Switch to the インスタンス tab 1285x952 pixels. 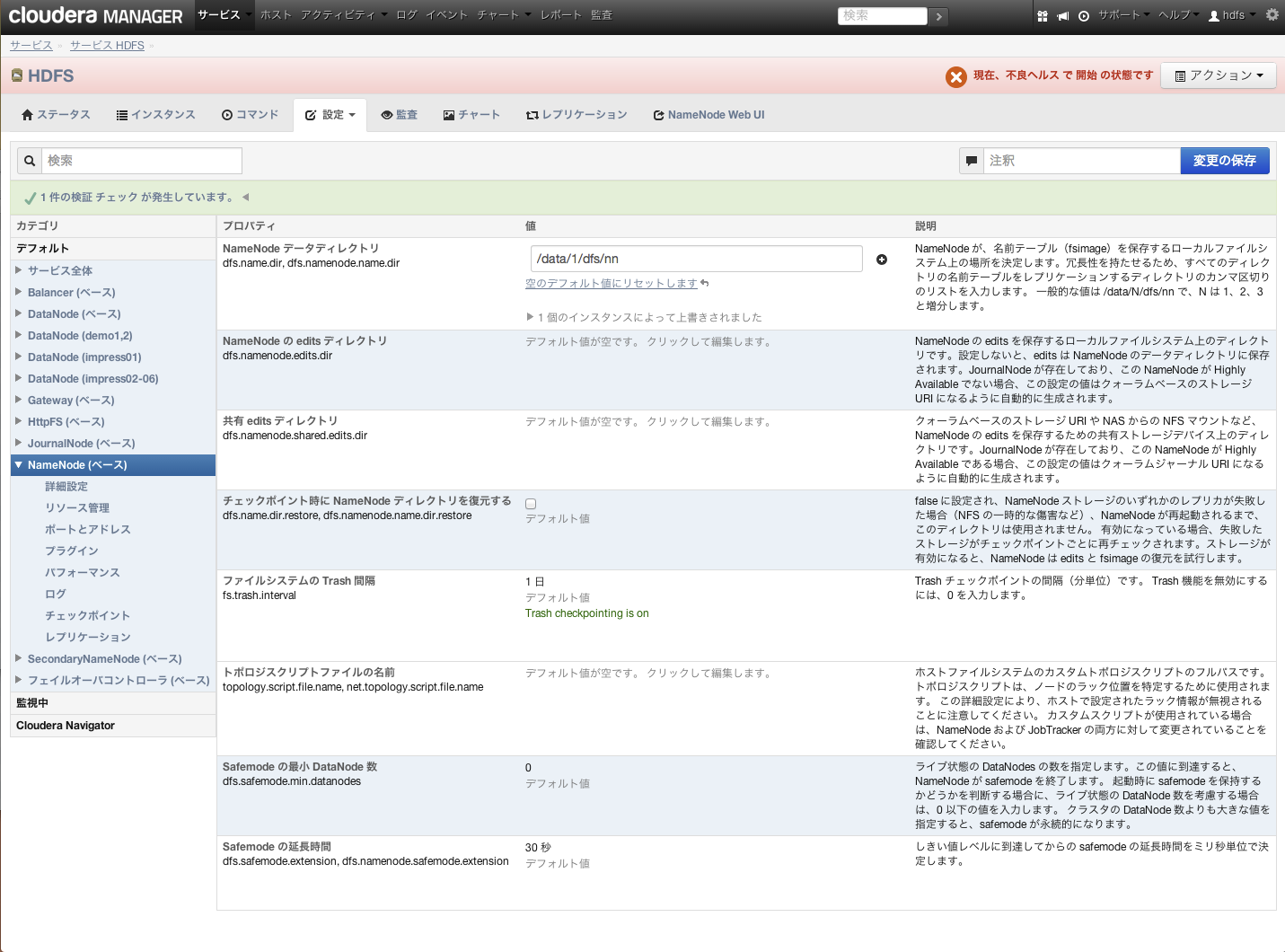(155, 115)
